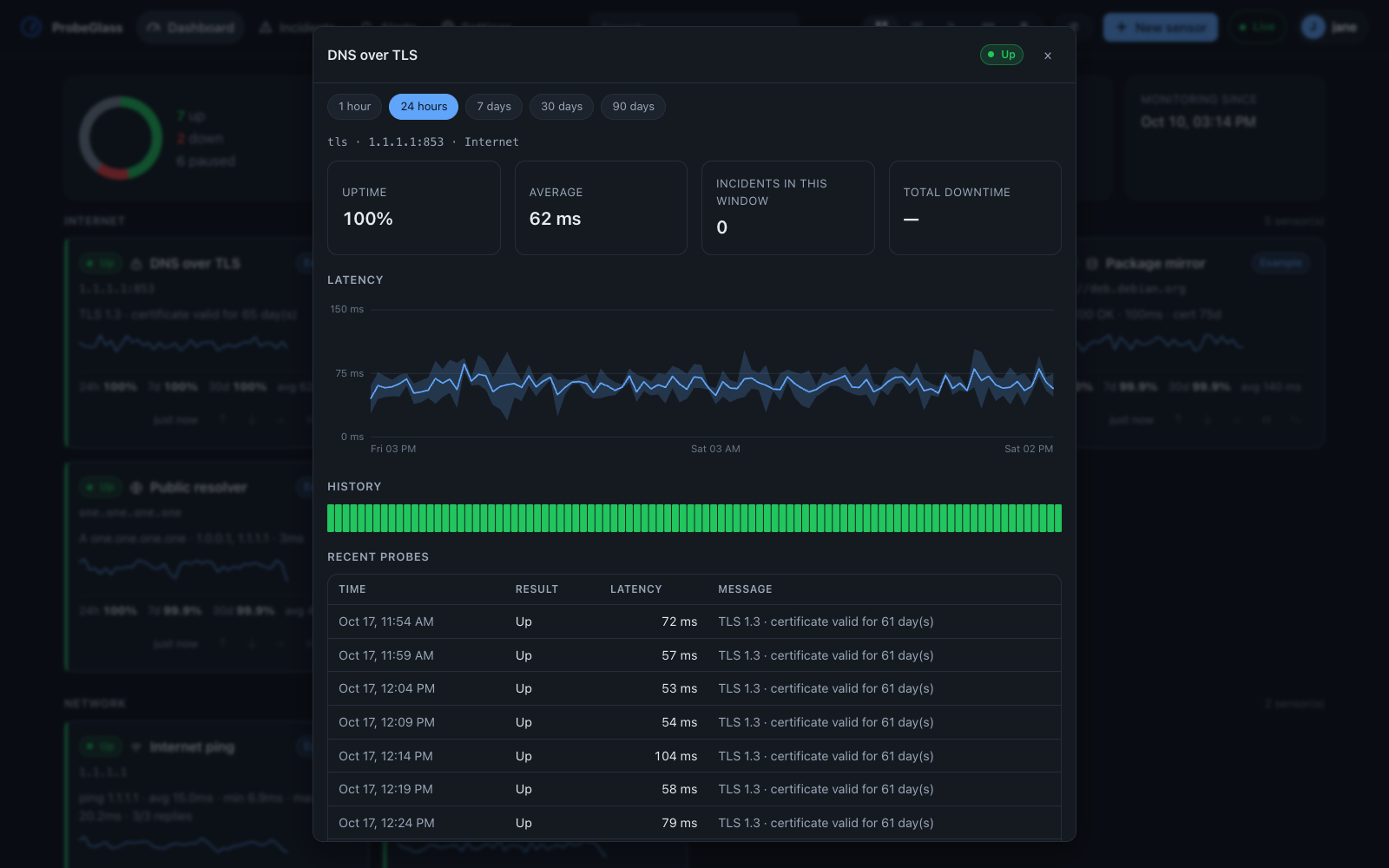Click the Message column header
This screenshot has width=1389, height=868.
click(745, 589)
